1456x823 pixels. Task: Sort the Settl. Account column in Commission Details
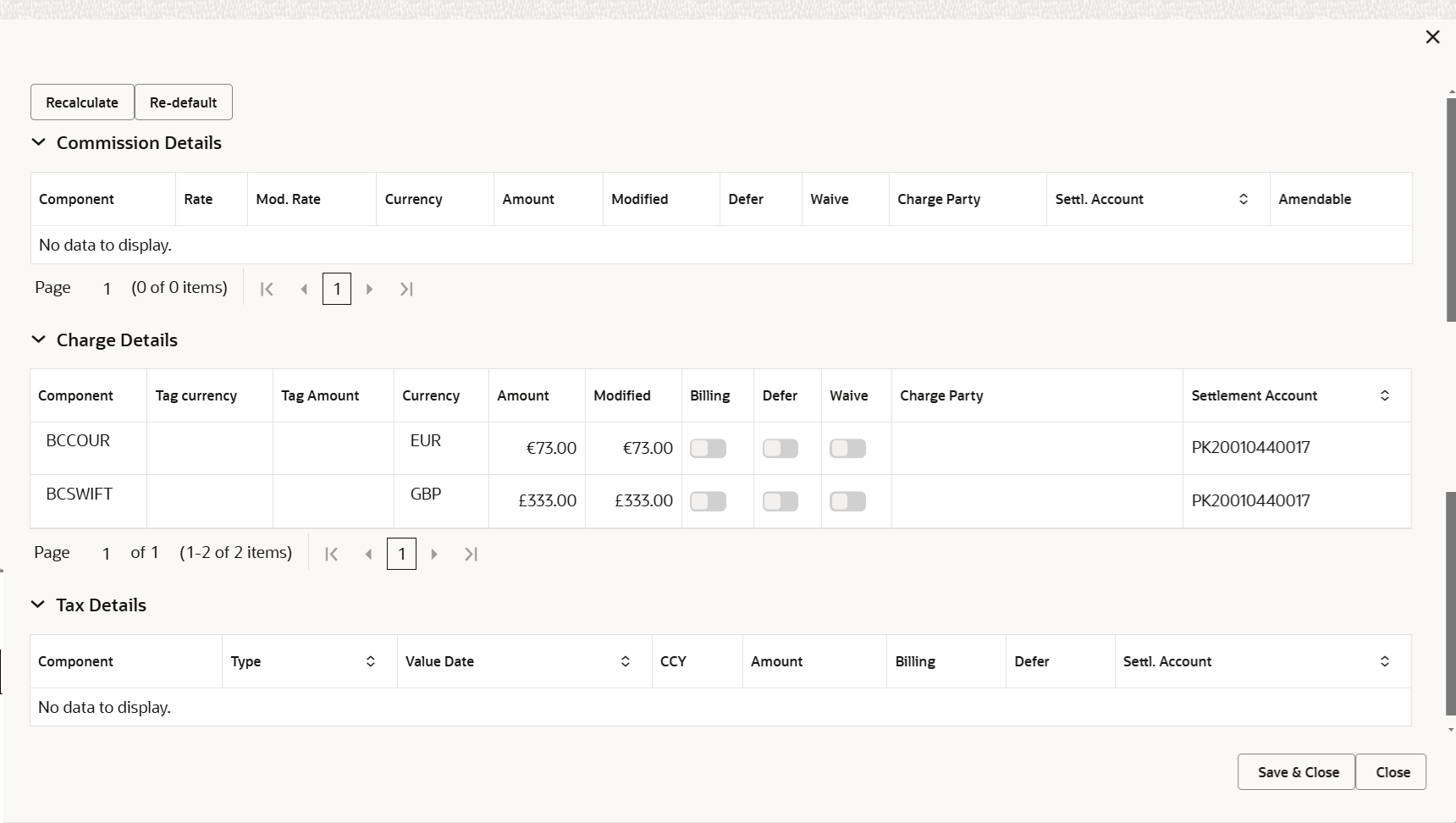[1244, 199]
